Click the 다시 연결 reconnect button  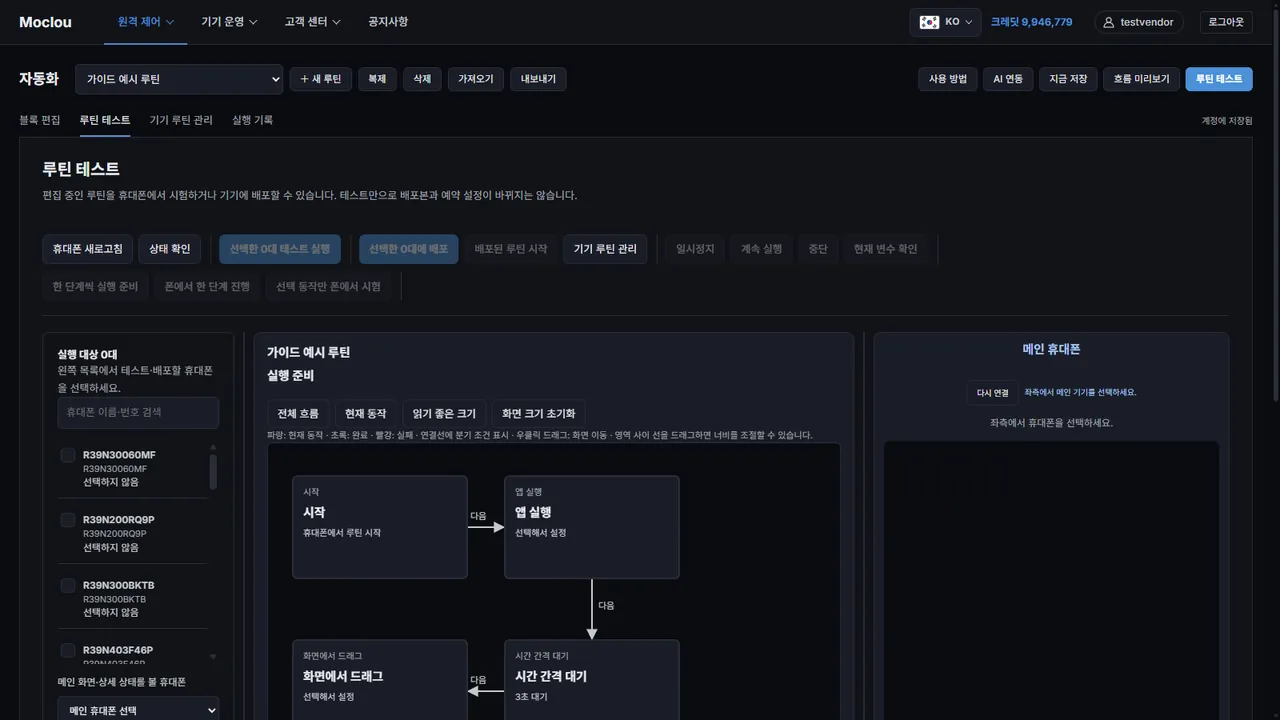993,393
